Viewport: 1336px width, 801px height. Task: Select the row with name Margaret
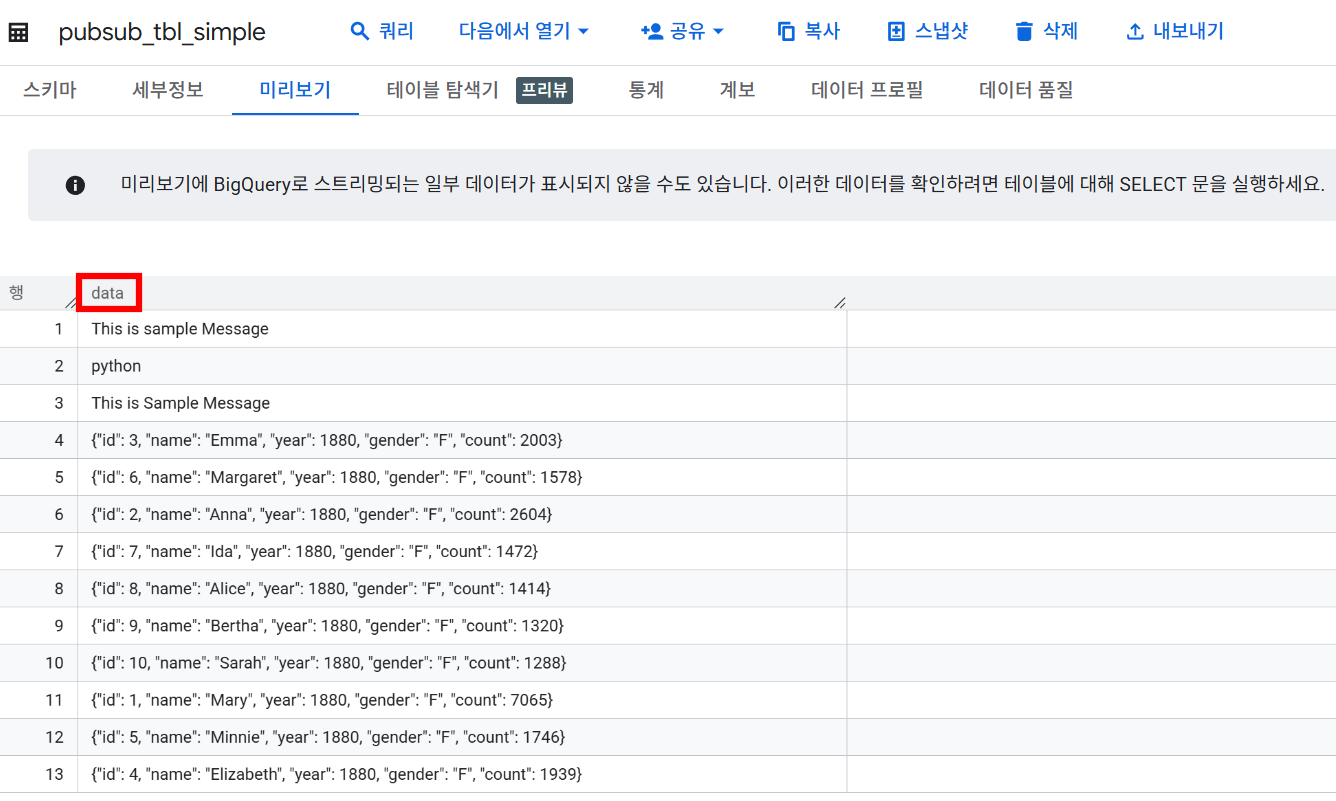click(x=668, y=477)
